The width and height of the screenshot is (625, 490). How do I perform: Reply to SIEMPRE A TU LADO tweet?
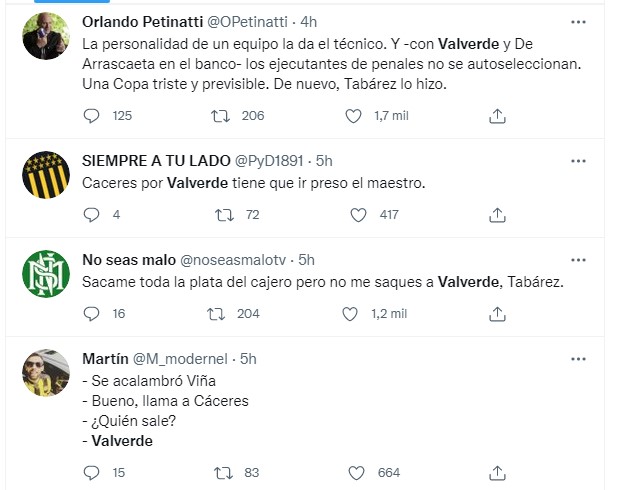92,214
